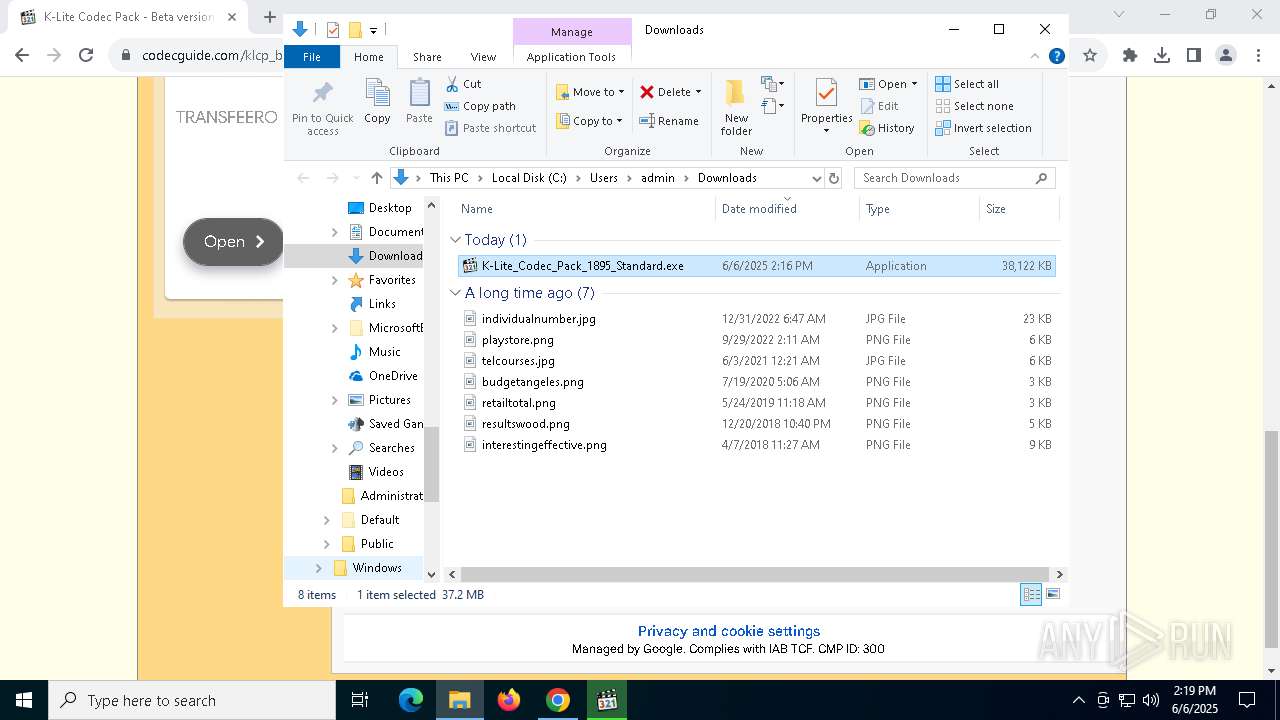This screenshot has height=720, width=1280.
Task: Open Task View on the taskbar
Action: coord(360,700)
